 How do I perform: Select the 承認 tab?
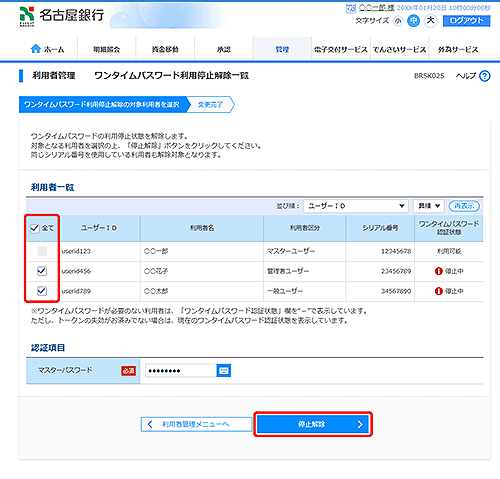(x=224, y=49)
